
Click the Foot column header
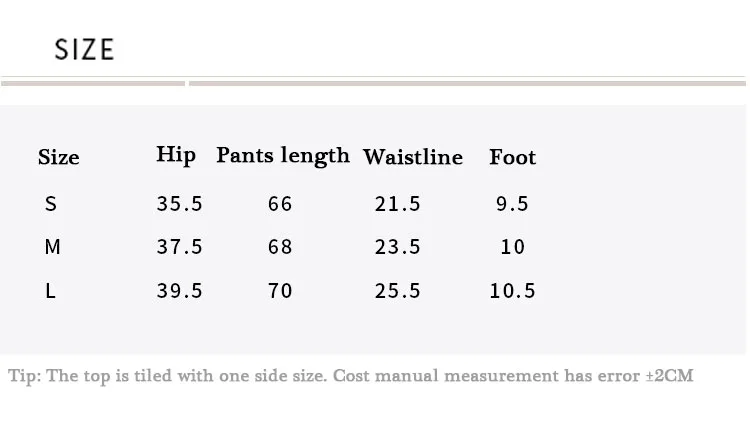pyautogui.click(x=512, y=157)
